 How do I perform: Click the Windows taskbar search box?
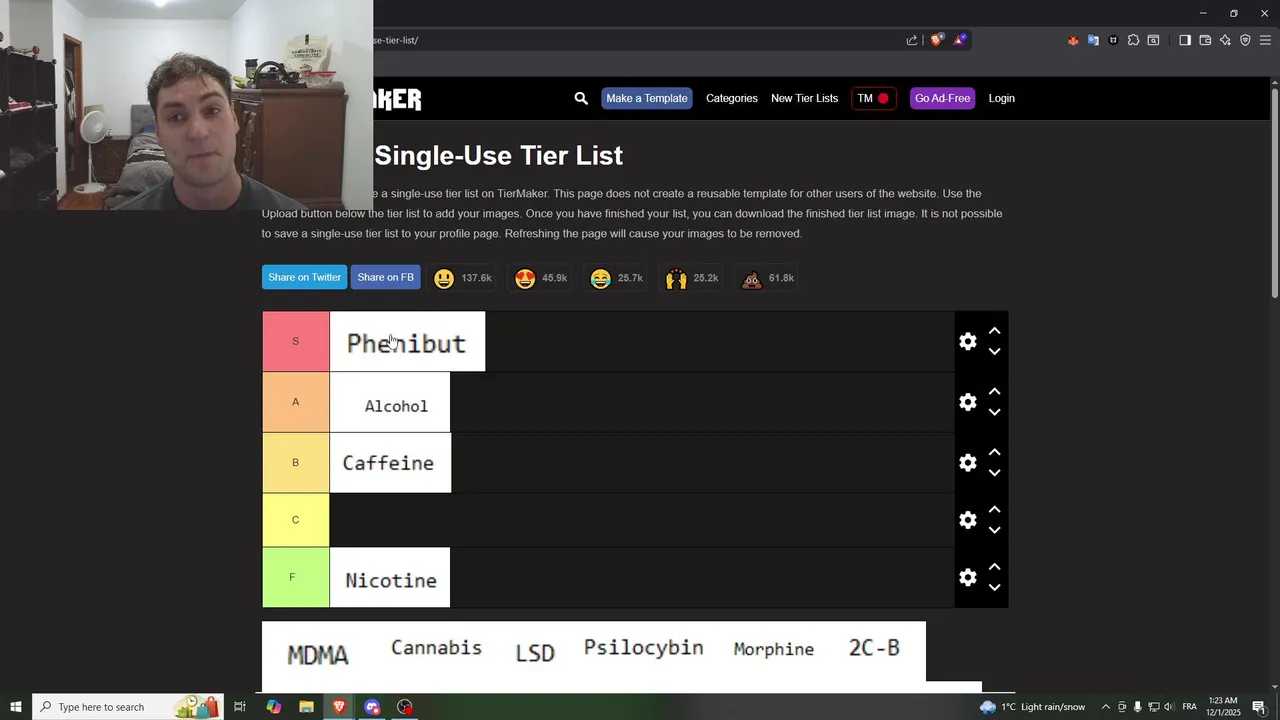[x=128, y=707]
